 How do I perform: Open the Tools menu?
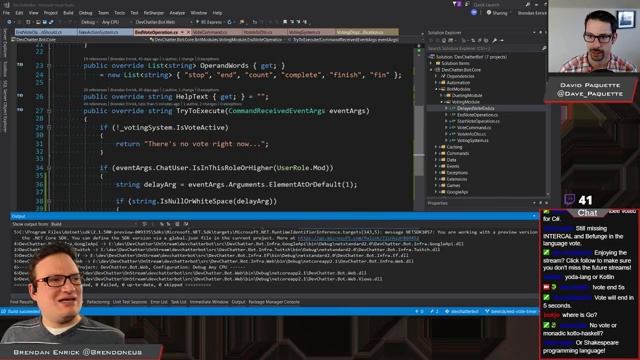[x=120, y=13]
